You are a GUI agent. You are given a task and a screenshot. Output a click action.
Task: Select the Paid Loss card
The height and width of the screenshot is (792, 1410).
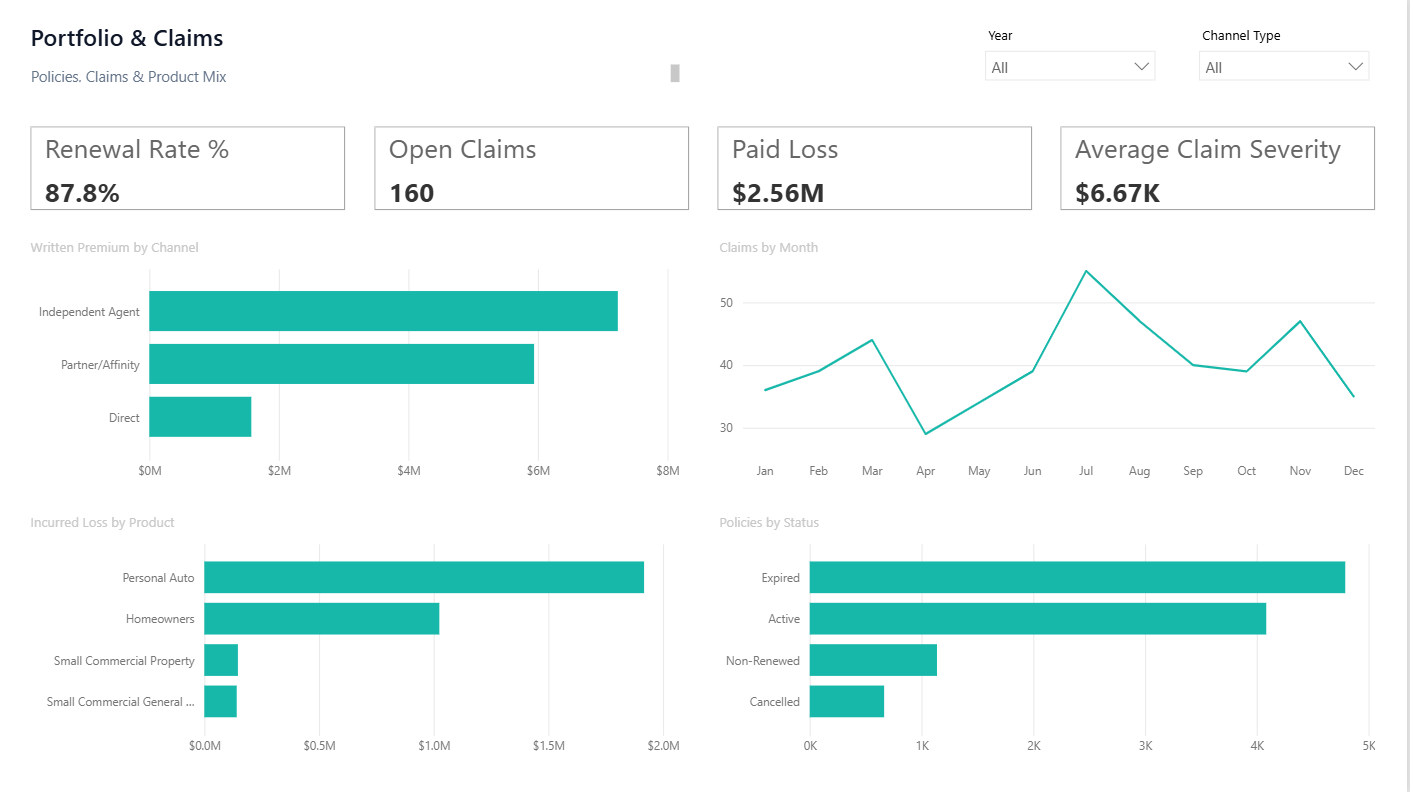(874, 168)
